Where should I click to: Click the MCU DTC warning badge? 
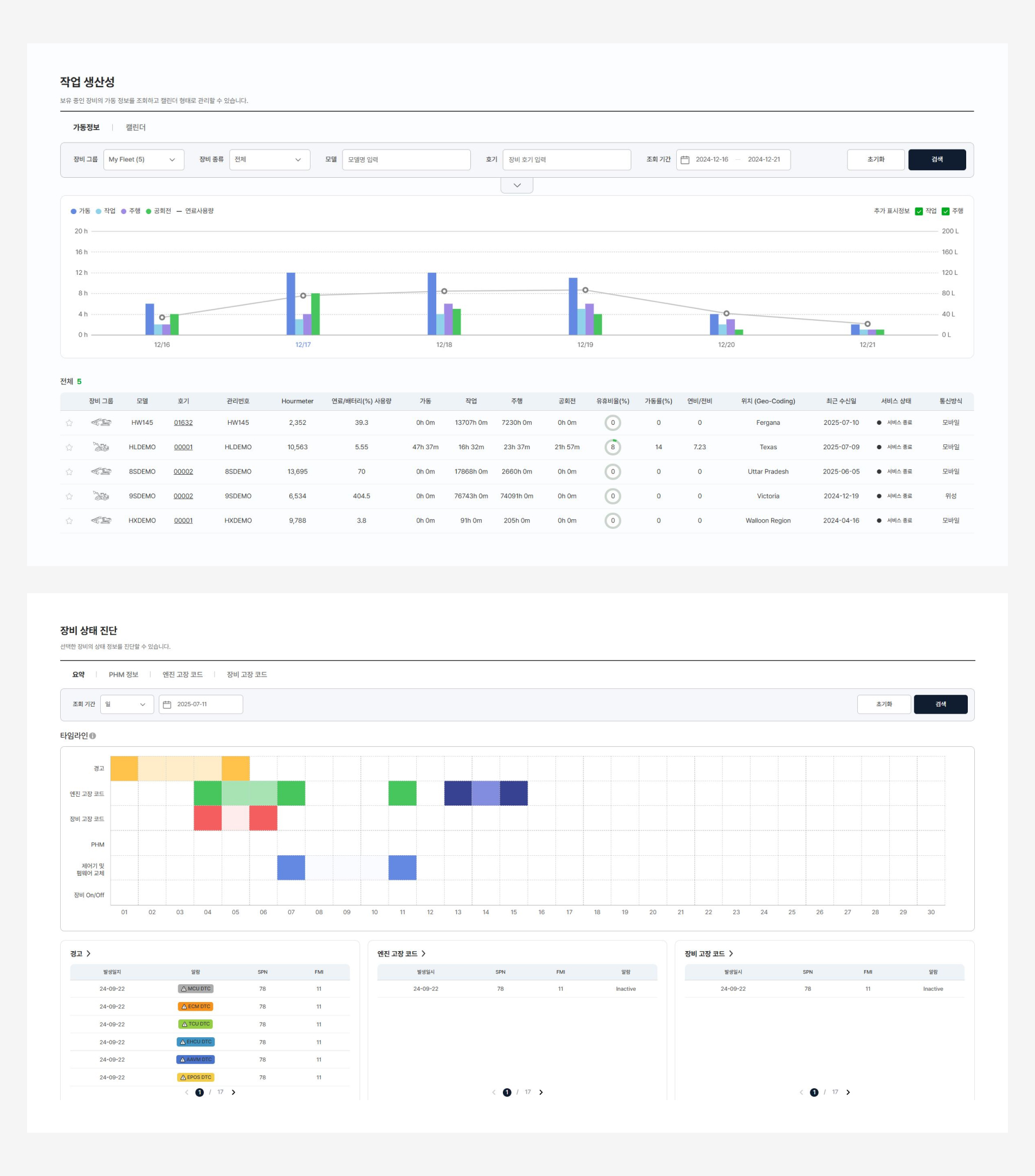point(196,988)
